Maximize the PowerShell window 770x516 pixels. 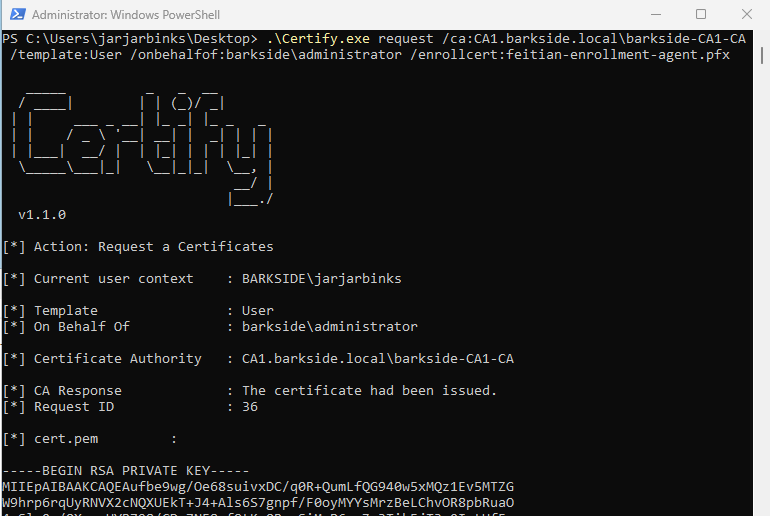coord(700,15)
